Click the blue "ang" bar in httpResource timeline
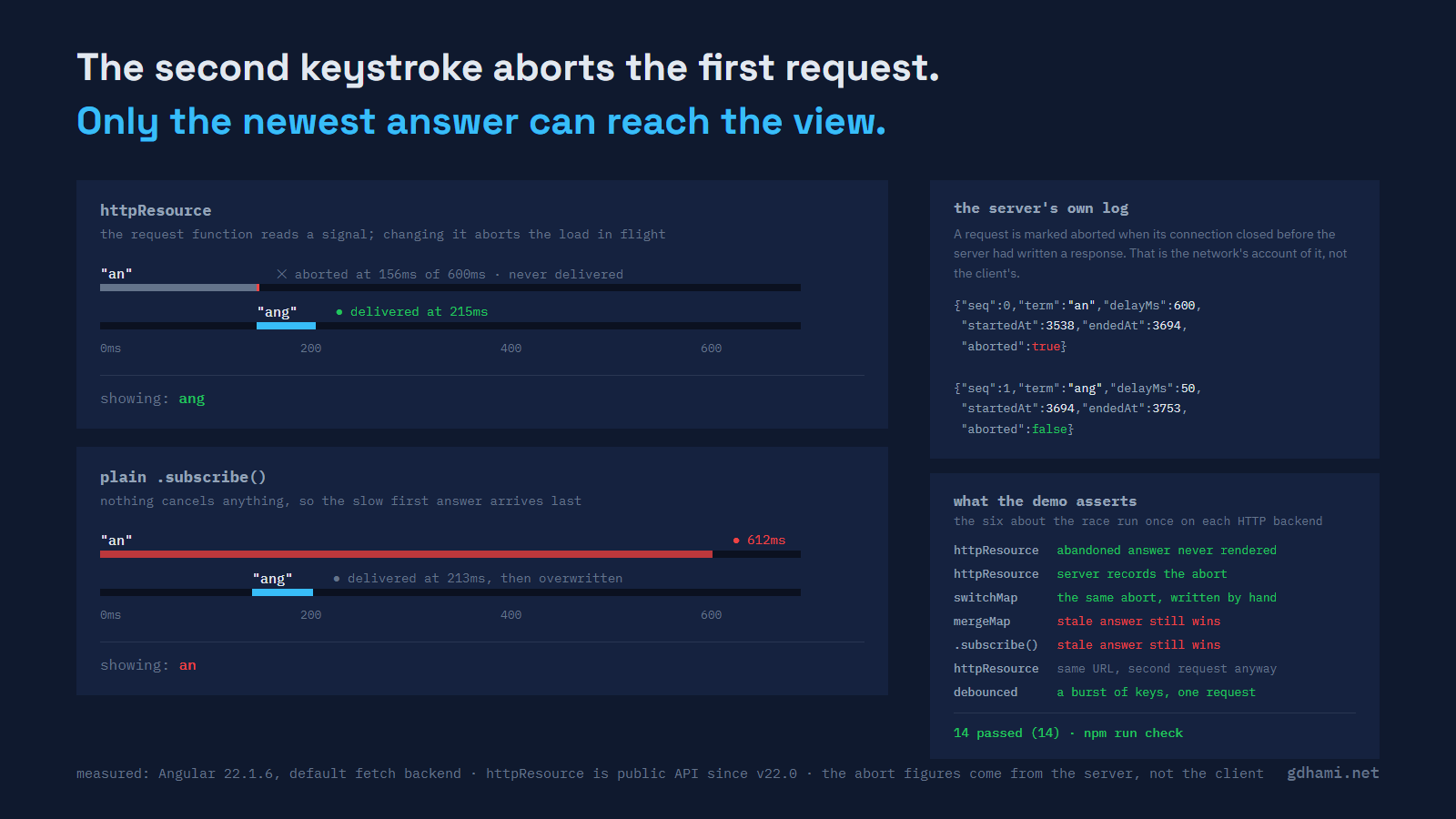This screenshot has height=819, width=1456. click(286, 326)
